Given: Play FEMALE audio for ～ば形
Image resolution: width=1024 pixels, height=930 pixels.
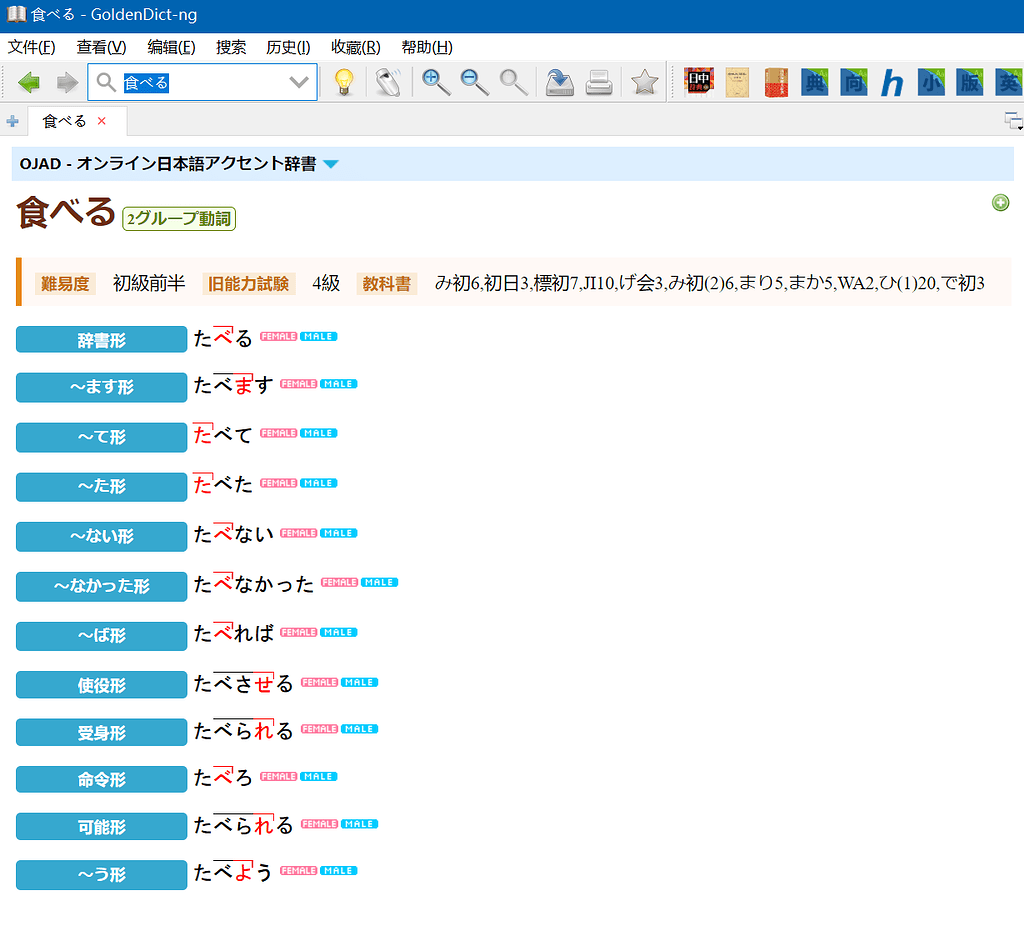Looking at the screenshot, I should pyautogui.click(x=298, y=632).
